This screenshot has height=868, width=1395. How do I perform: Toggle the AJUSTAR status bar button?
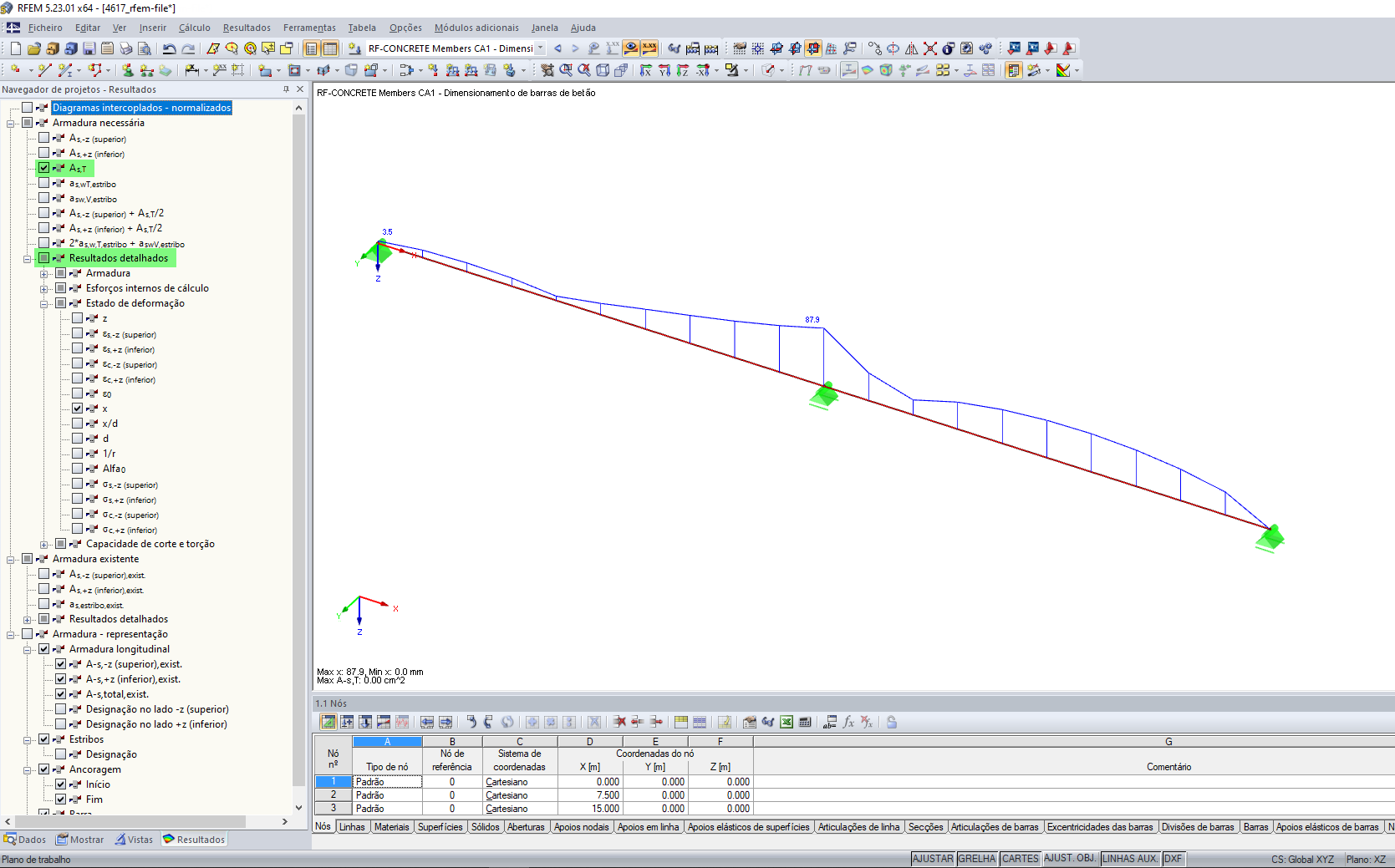click(933, 859)
